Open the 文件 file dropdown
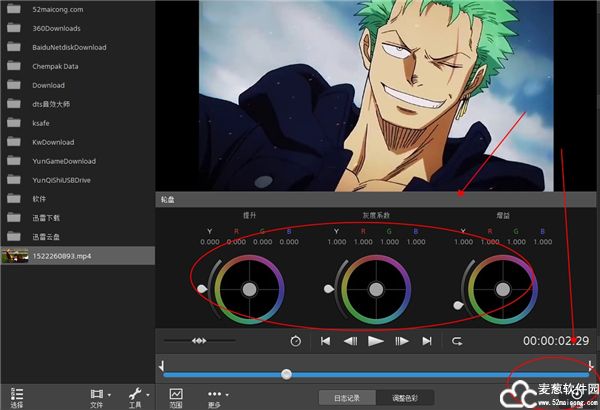 point(98,398)
